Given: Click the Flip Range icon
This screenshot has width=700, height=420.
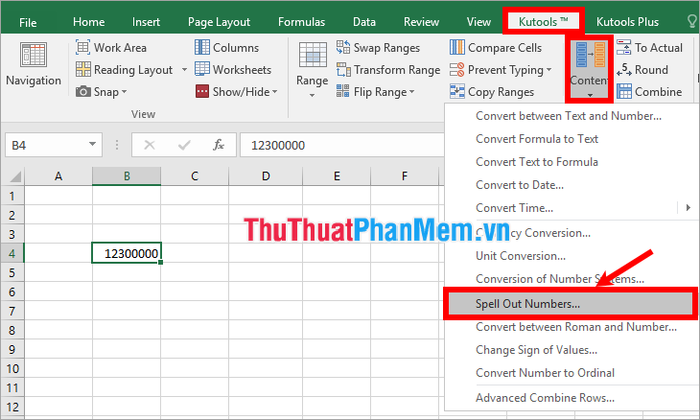Looking at the screenshot, I should 343,91.
